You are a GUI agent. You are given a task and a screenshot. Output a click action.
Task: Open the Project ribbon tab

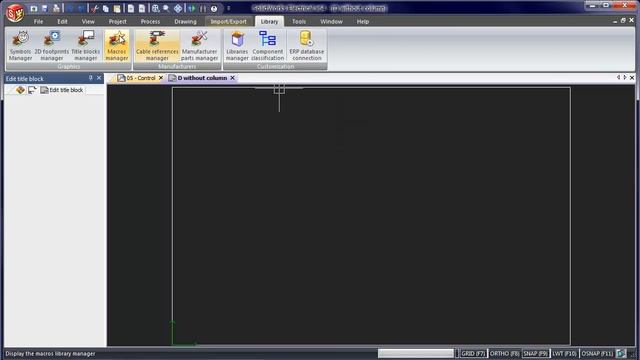point(118,21)
